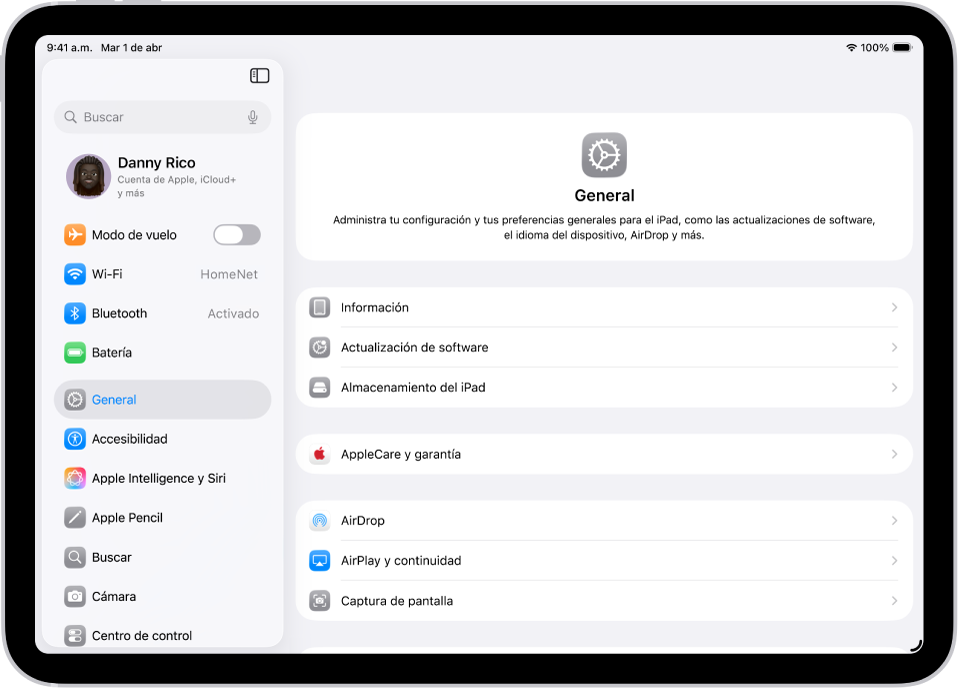Open Captura de pantalla using its chevron
Screen dimensions: 963x689
[894, 600]
